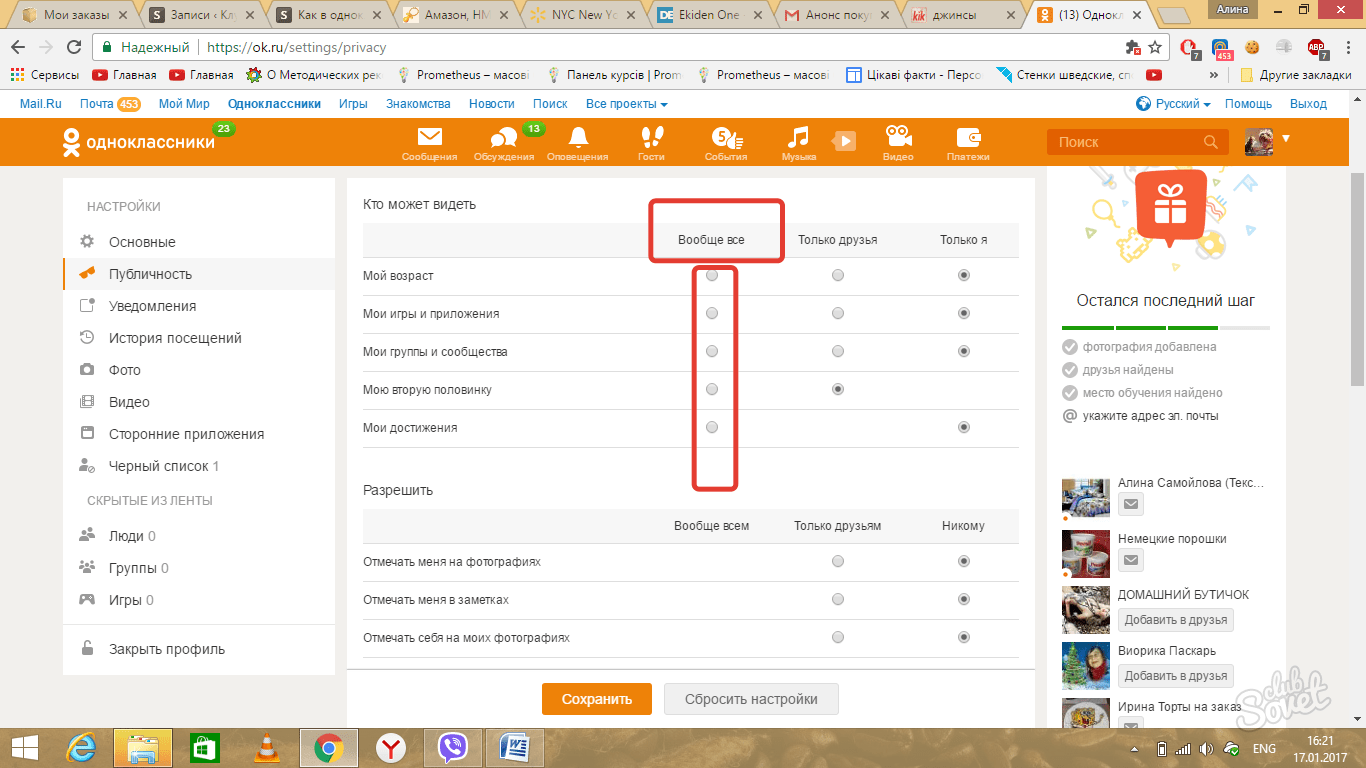This screenshot has width=1366, height=768.
Task: Click укажите адрес эл. почты link
Action: [1150, 416]
